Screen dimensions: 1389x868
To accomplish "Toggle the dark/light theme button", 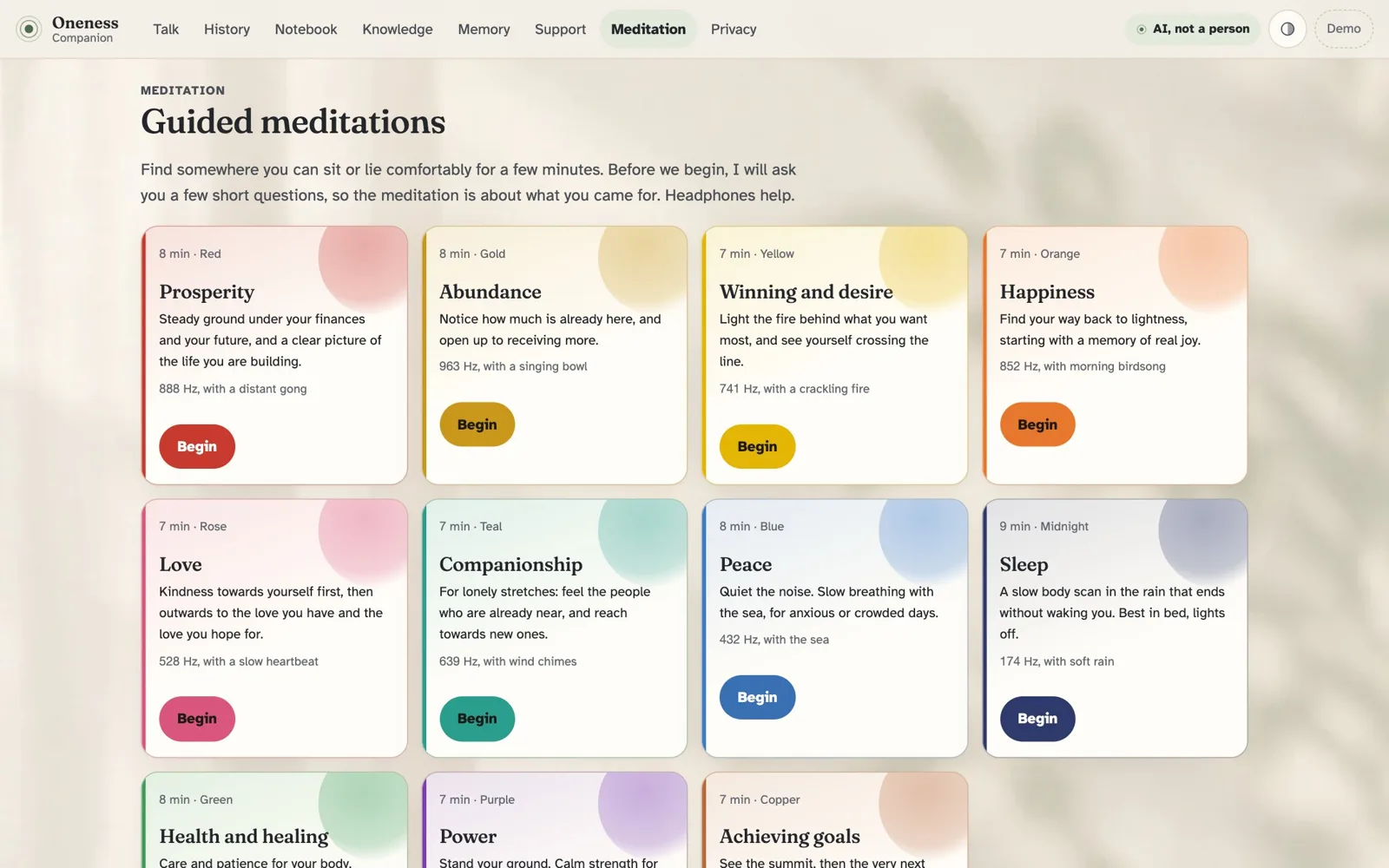I will pos(1287,29).
